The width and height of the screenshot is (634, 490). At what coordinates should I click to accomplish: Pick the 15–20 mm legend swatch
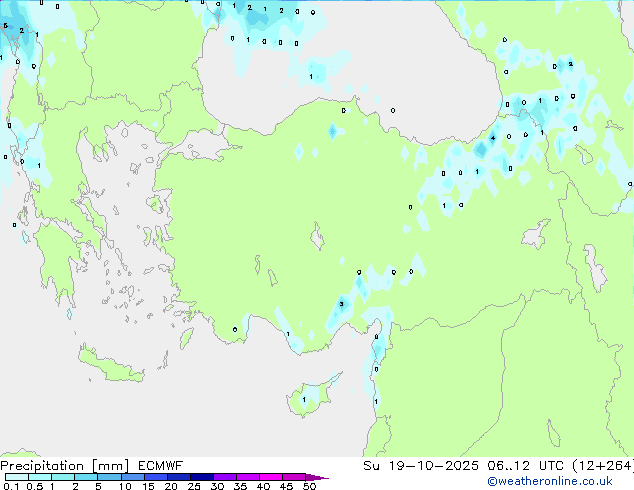(155, 477)
